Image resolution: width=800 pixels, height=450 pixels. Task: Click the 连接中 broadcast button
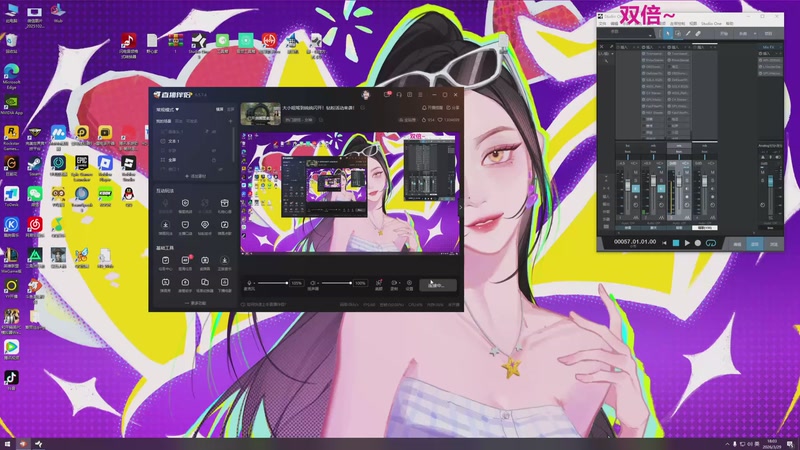[438, 285]
